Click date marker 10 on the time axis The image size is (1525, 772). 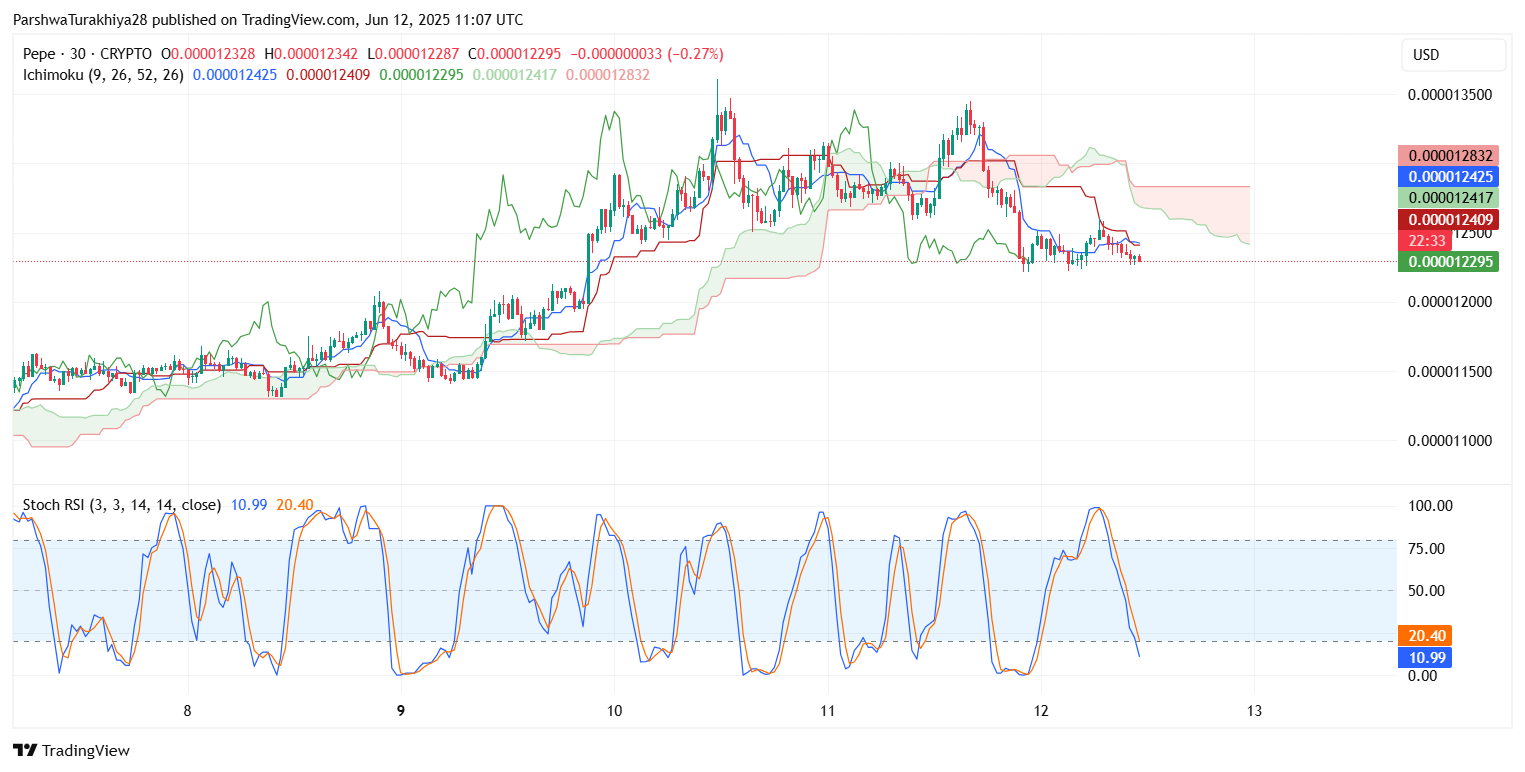pos(614,711)
